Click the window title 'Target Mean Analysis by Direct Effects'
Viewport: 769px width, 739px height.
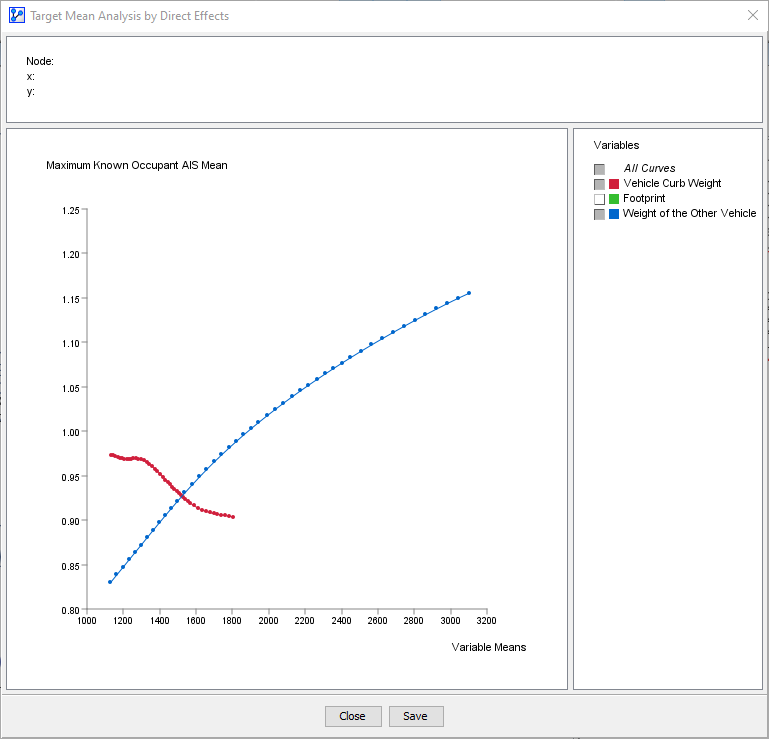(x=129, y=16)
